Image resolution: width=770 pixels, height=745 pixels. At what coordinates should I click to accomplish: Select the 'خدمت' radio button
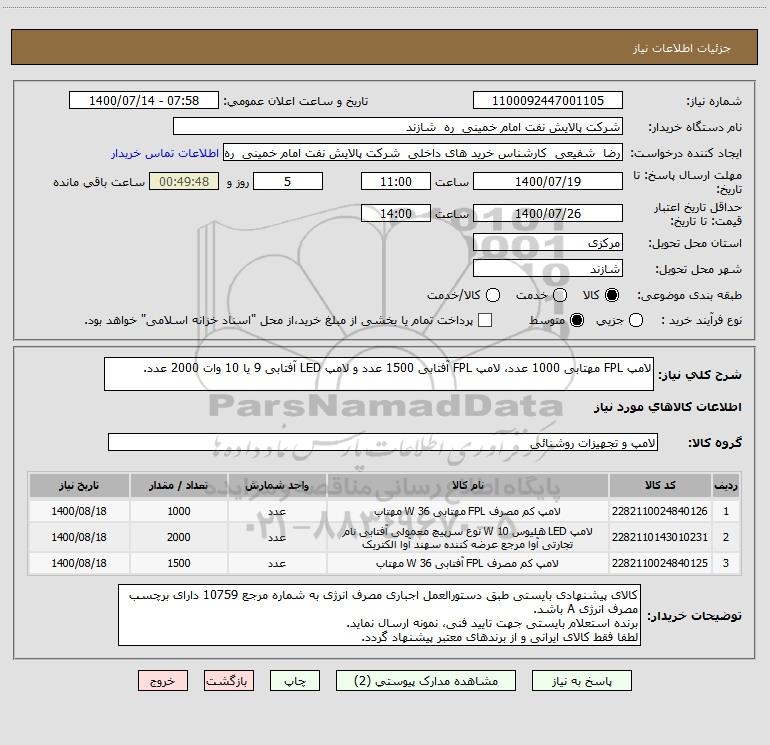[x=560, y=296]
